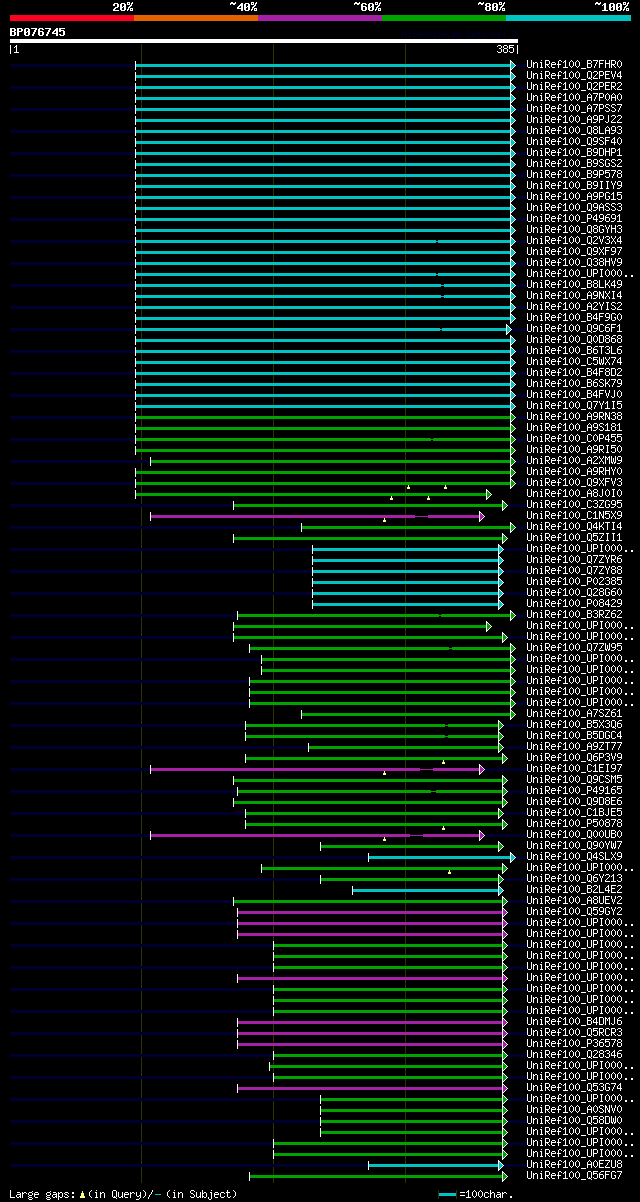The image size is (640, 1202).
Task: Click the cyan ~100% legend segment
Action: (568, 17)
